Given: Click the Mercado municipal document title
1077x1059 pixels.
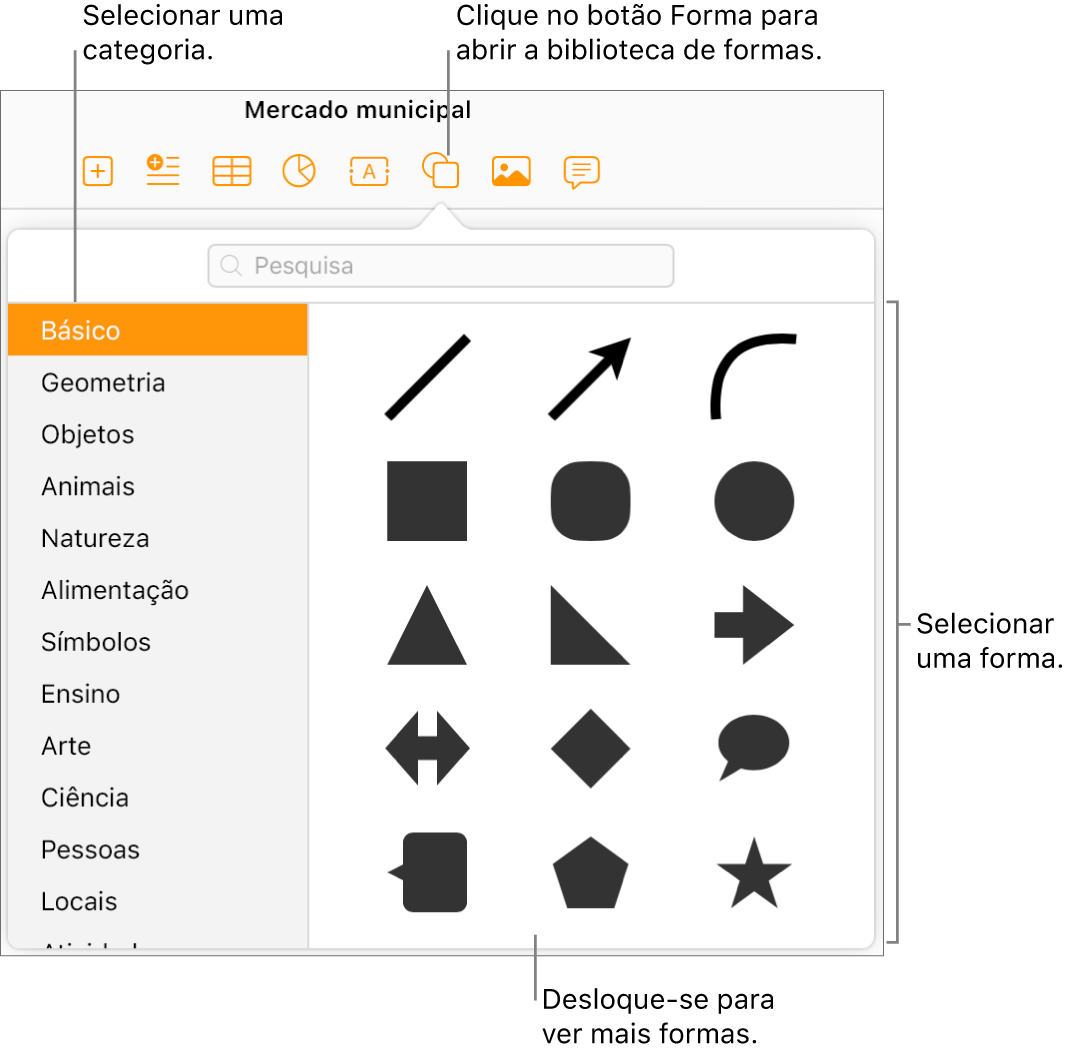Looking at the screenshot, I should [358, 110].
